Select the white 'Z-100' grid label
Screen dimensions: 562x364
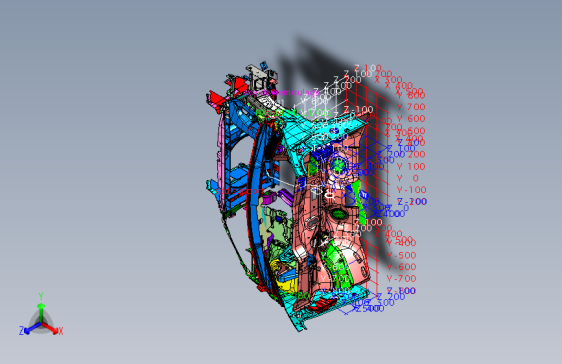pyautogui.click(x=358, y=109)
